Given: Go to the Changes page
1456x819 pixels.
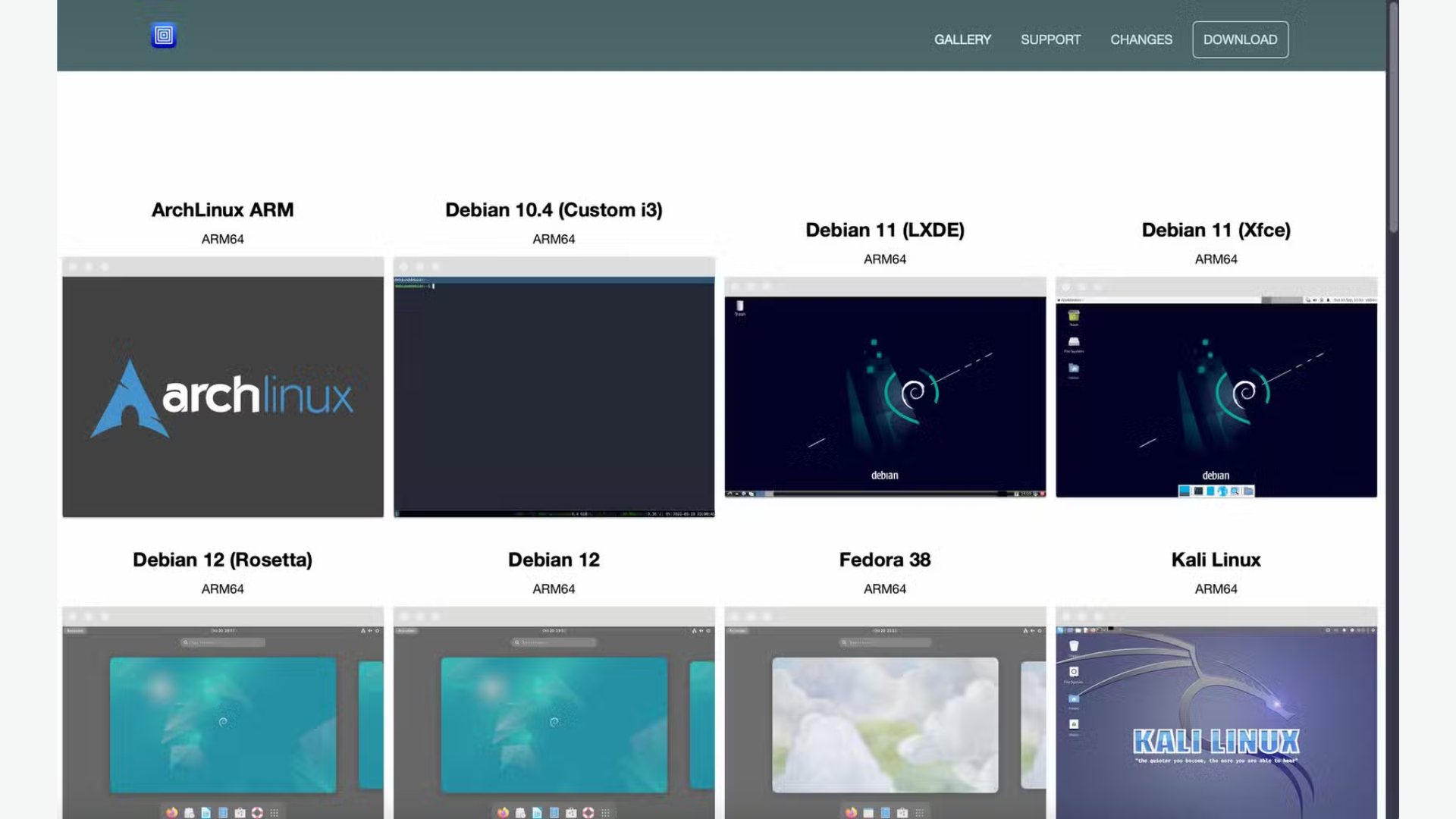Looking at the screenshot, I should tap(1141, 39).
